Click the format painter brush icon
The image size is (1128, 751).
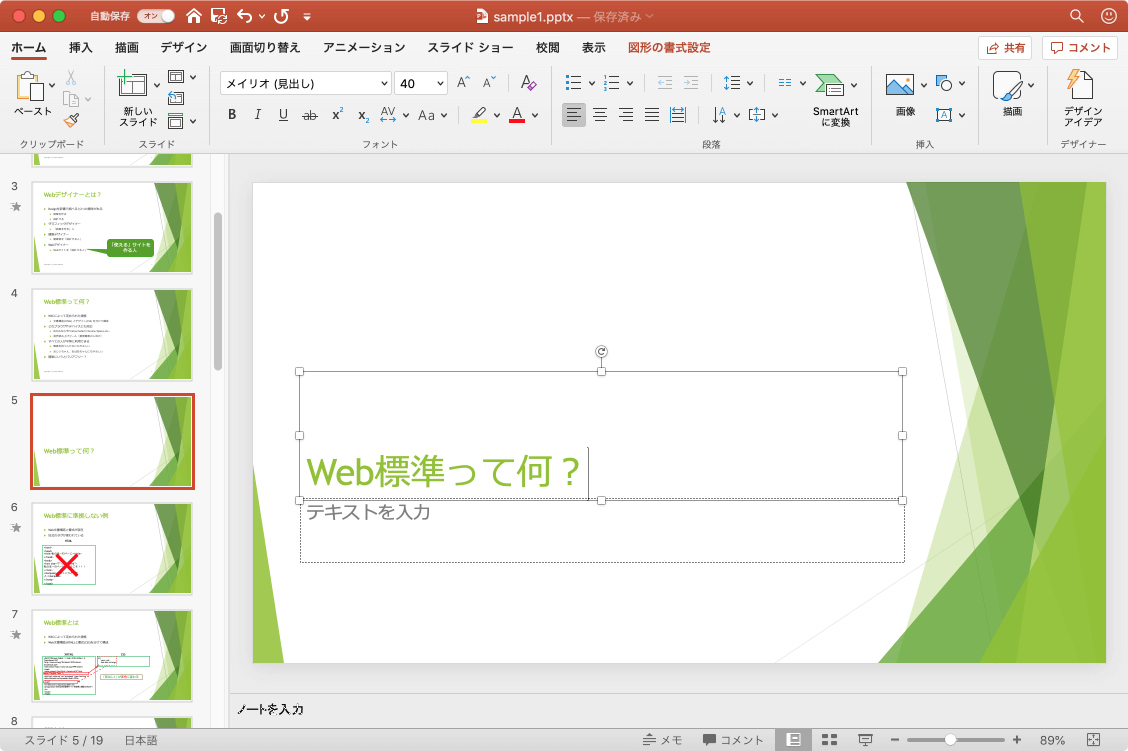(x=71, y=120)
